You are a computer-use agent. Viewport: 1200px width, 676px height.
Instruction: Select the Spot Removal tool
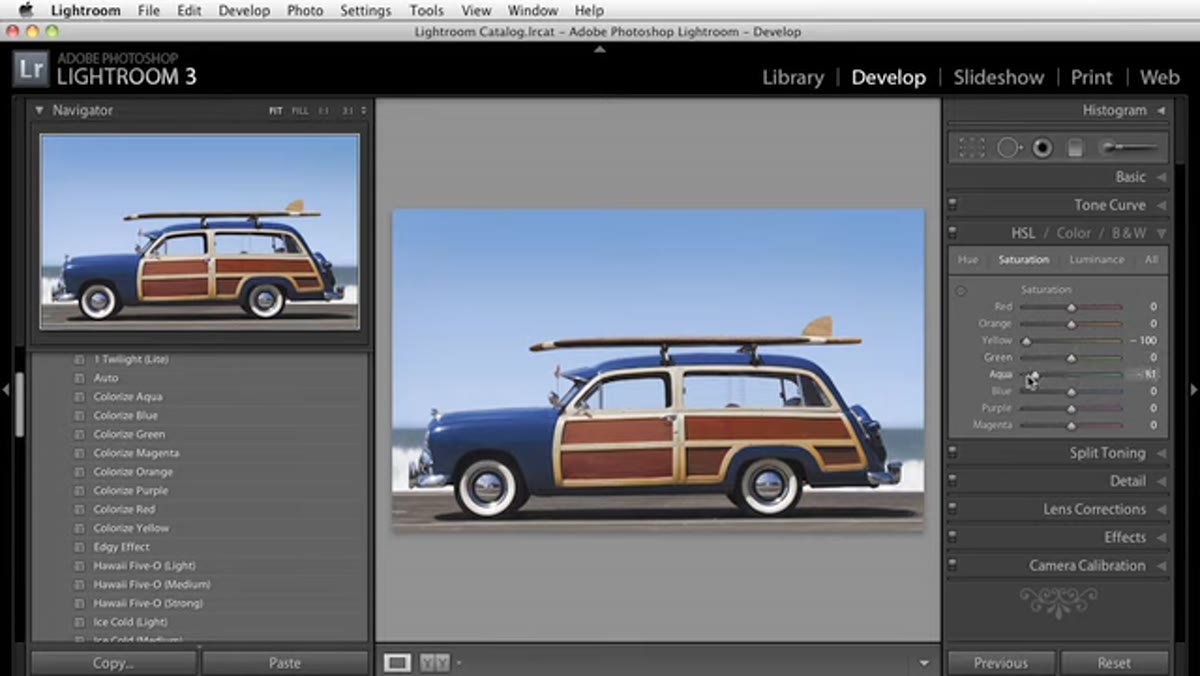click(x=1008, y=148)
